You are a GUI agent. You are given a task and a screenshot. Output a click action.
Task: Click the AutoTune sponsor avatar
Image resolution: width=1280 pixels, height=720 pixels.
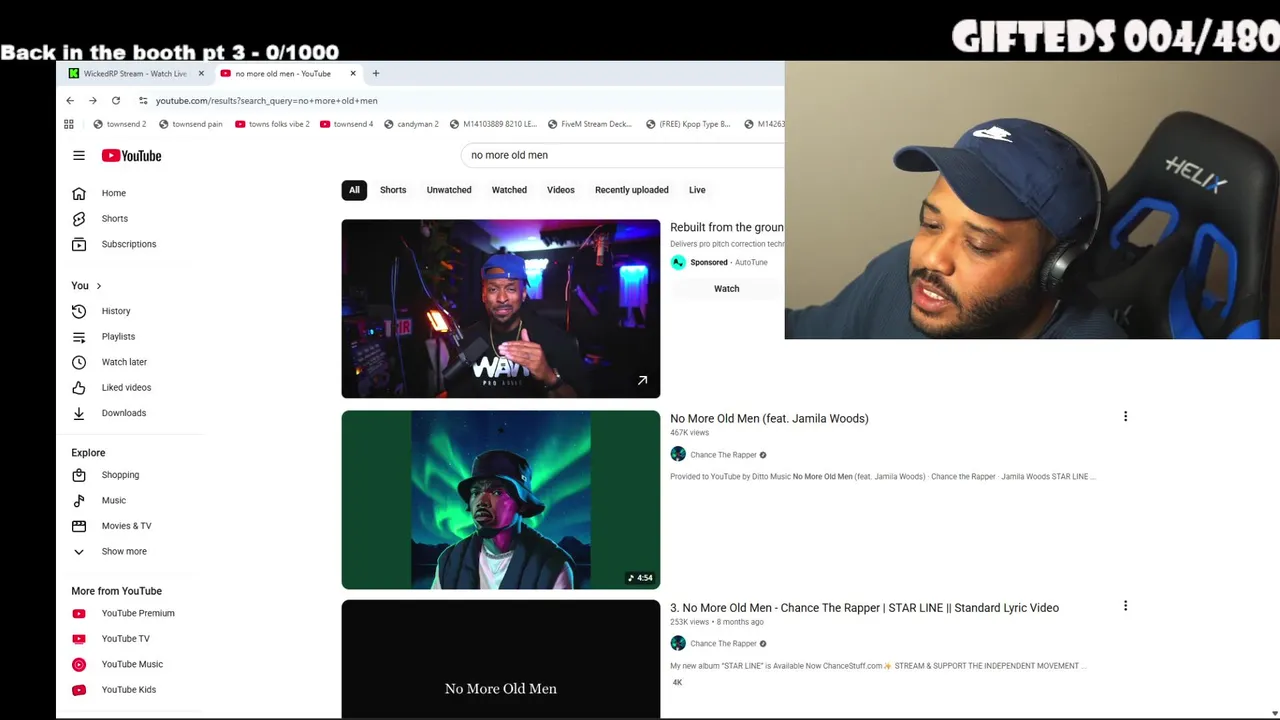click(678, 262)
